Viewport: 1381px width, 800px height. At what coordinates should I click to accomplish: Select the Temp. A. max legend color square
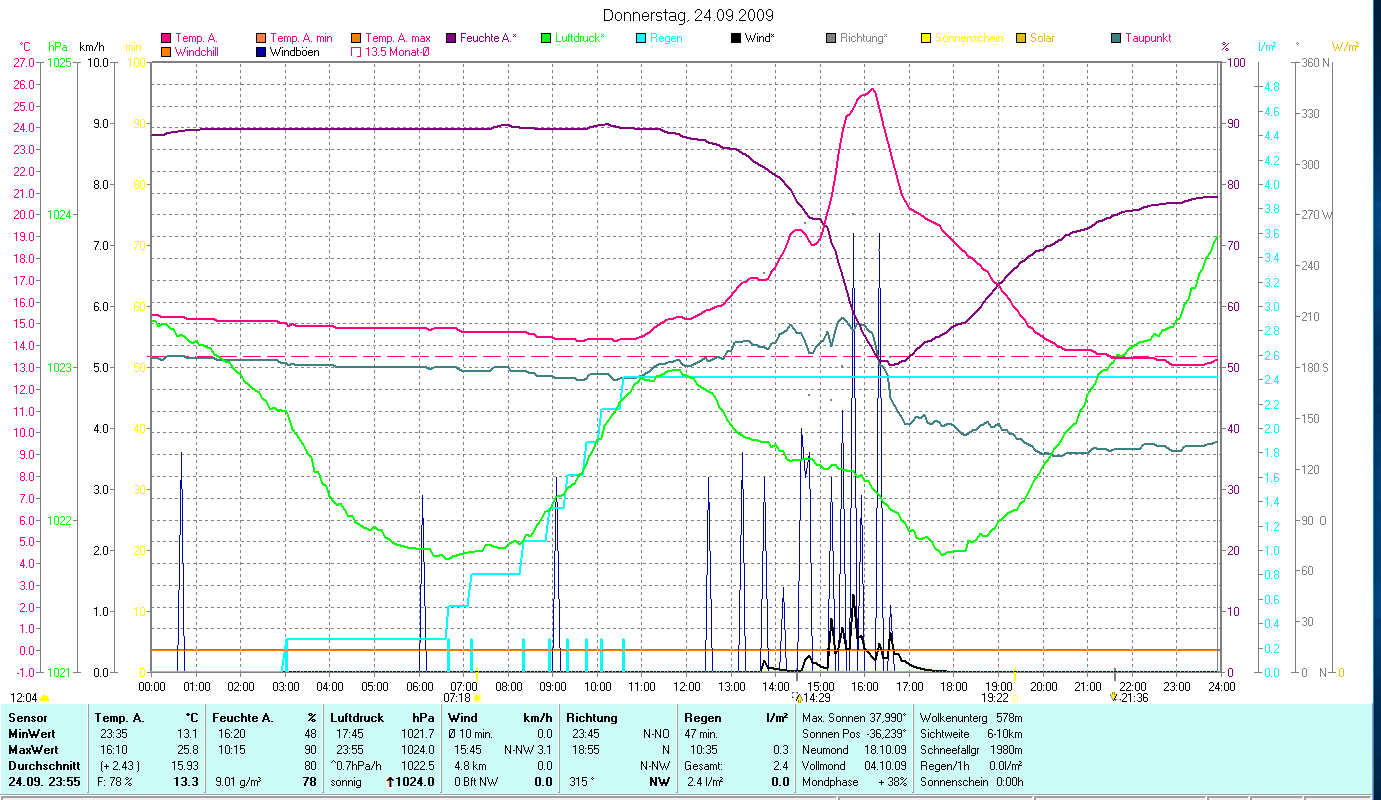pyautogui.click(x=355, y=38)
